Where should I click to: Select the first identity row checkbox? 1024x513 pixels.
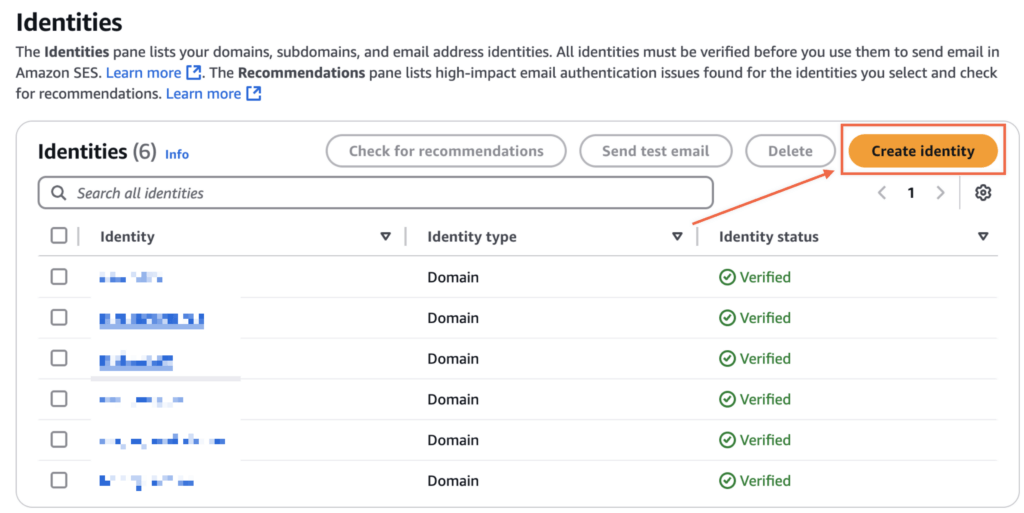59,277
